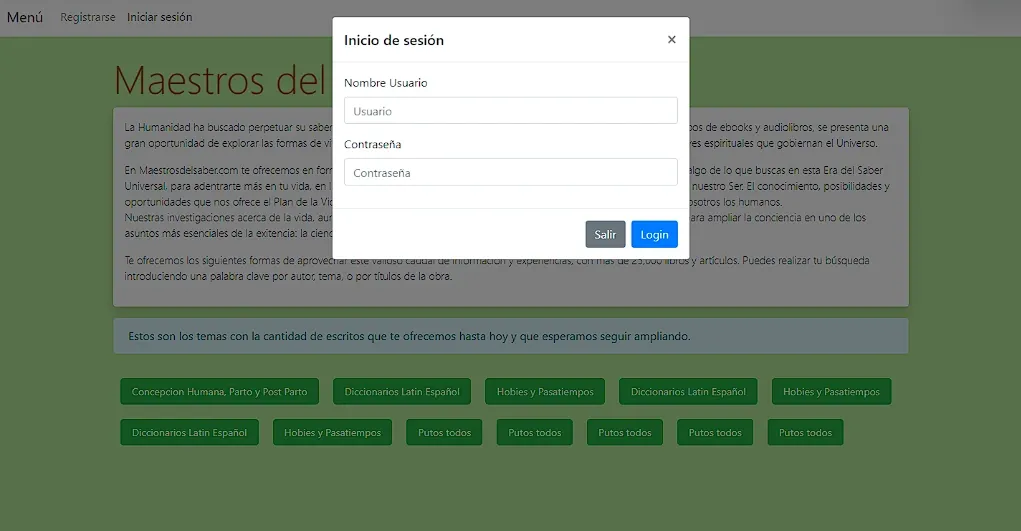This screenshot has height=531, width=1021.
Task: Click Iniciar sesión in the top navbar
Action: click(x=159, y=17)
